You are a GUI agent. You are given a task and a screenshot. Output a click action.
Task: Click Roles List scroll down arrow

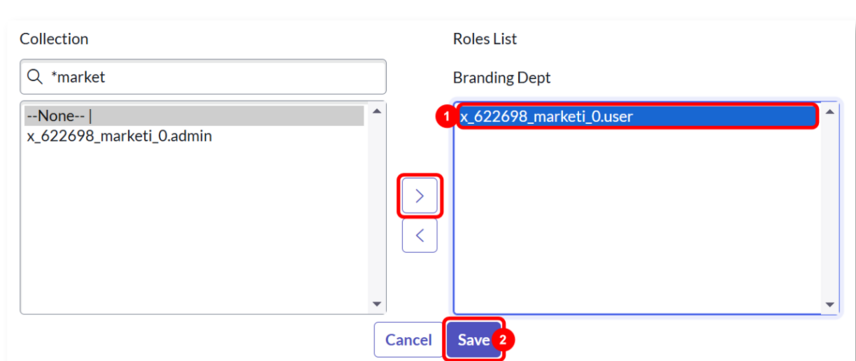pos(830,304)
